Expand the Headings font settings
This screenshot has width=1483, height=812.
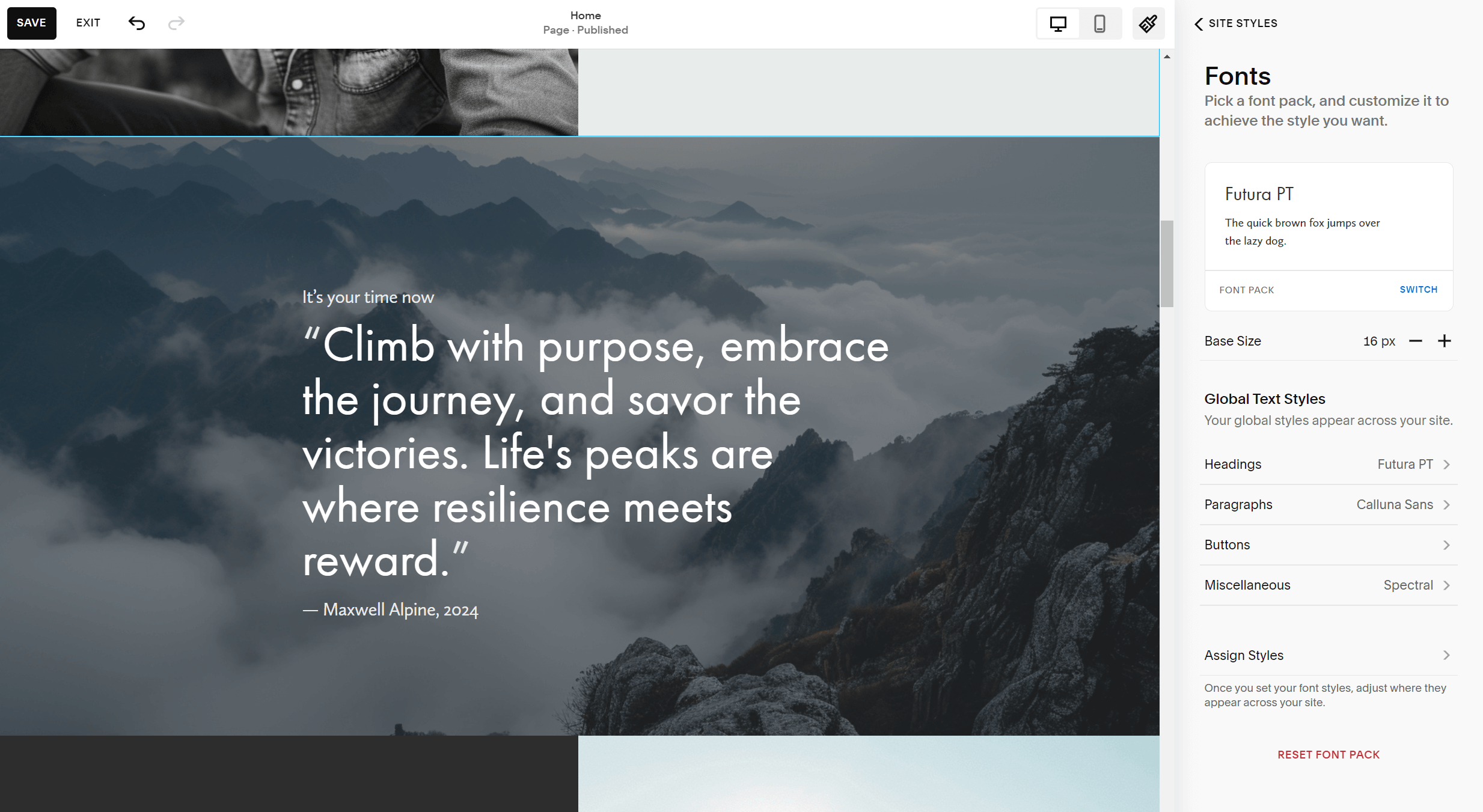pos(1329,464)
